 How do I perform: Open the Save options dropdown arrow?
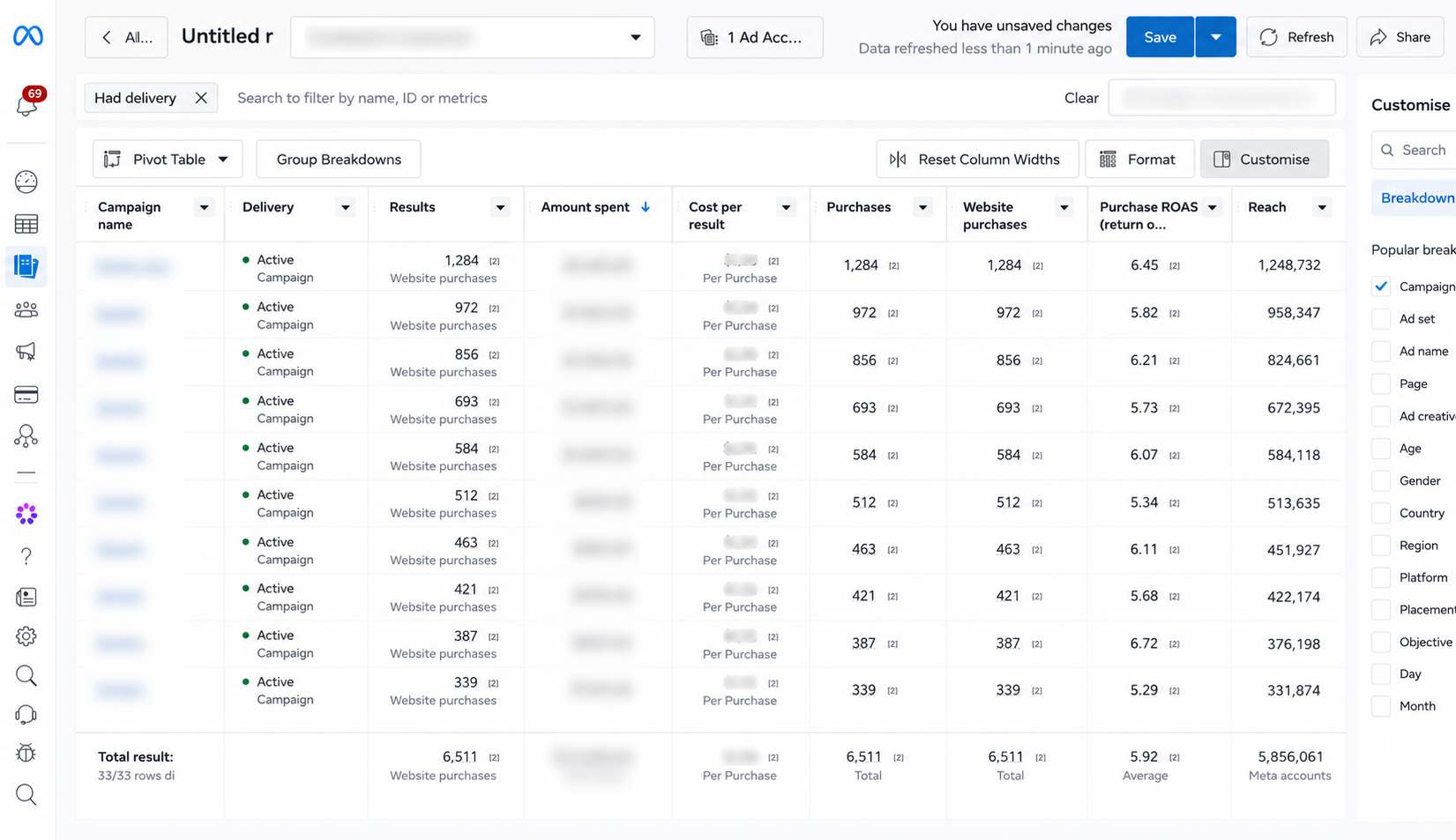(x=1216, y=37)
